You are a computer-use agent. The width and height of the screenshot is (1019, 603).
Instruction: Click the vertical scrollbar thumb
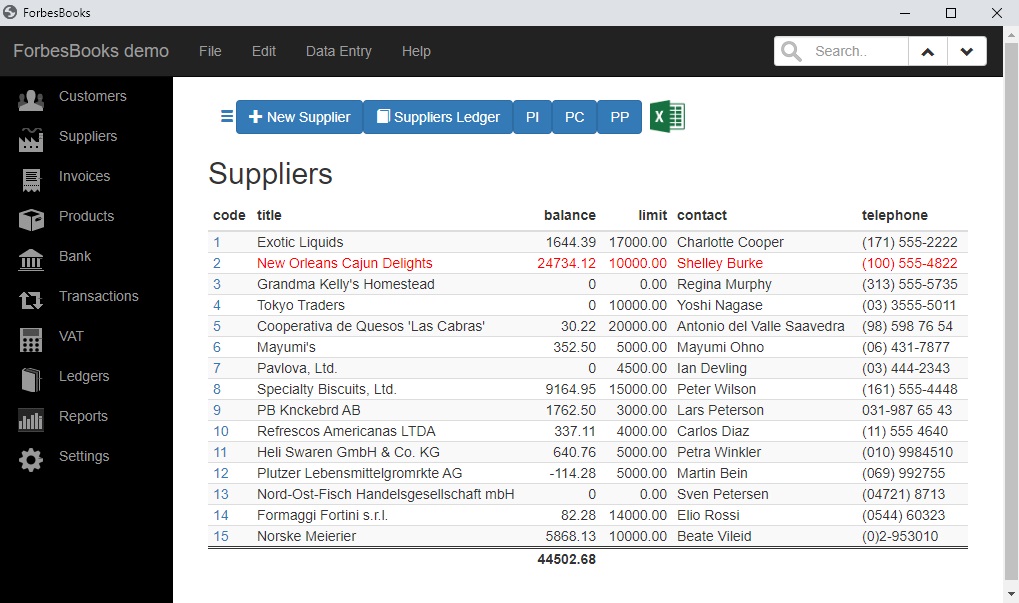coord(1011,309)
